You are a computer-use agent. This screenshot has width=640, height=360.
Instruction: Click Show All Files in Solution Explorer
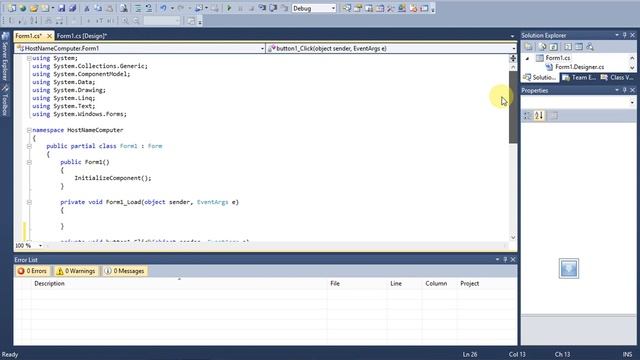pyautogui.click(x=542, y=47)
